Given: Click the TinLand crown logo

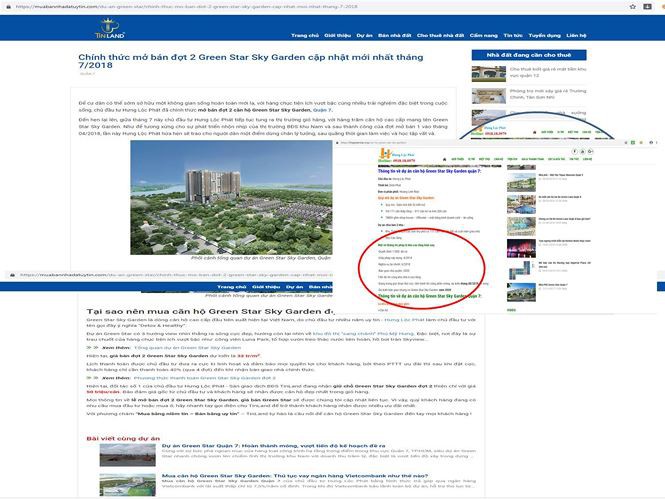Looking at the screenshot, I should [110, 28].
